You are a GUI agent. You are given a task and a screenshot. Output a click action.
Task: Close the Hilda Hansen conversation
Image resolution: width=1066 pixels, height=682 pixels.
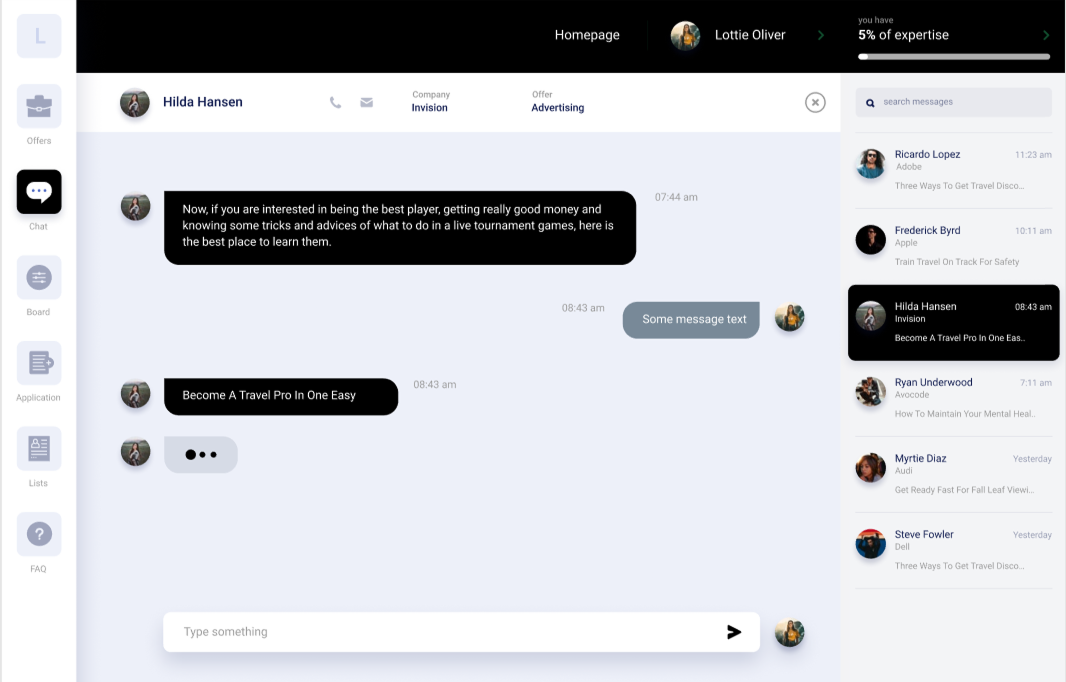pyautogui.click(x=815, y=102)
